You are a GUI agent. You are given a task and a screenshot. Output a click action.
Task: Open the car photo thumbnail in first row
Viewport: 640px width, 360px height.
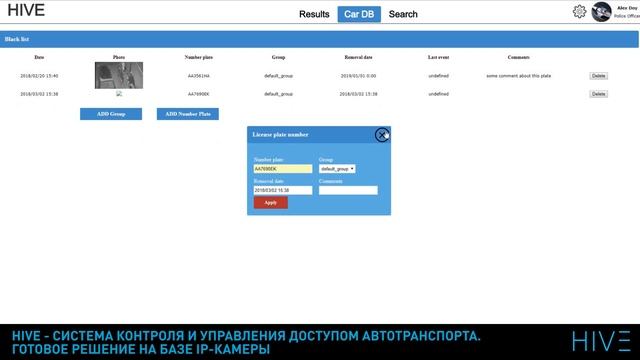[x=119, y=76]
